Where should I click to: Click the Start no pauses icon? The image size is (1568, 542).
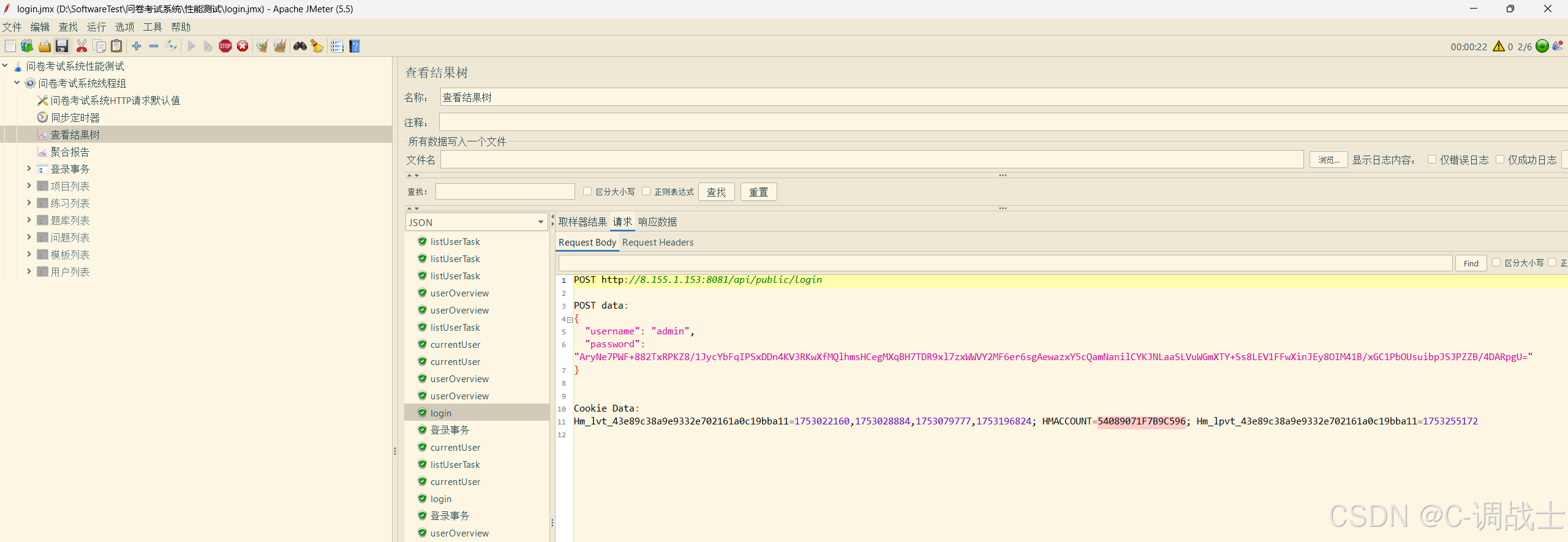(208, 47)
